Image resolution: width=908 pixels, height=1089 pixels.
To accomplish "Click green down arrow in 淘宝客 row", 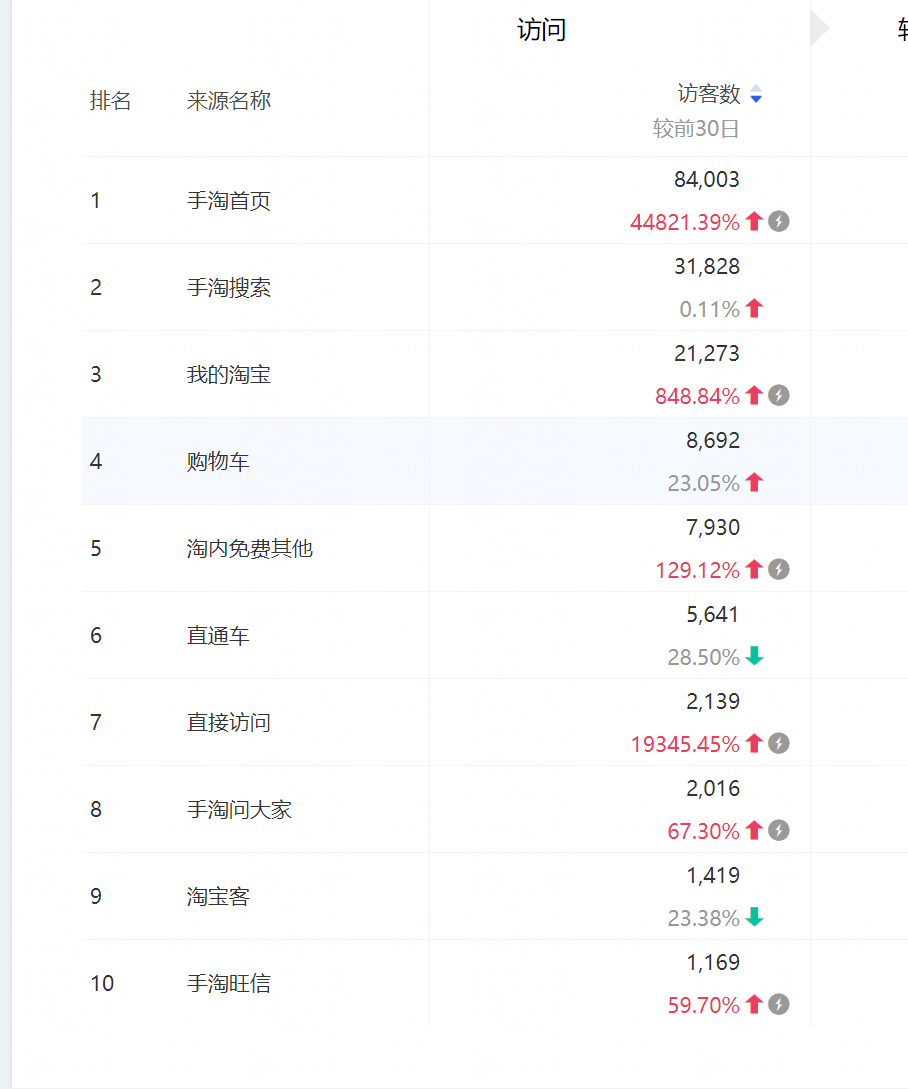I will pyautogui.click(x=754, y=918).
